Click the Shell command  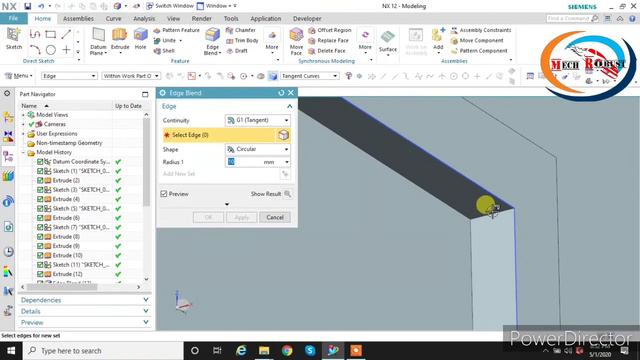pyautogui.click(x=164, y=51)
